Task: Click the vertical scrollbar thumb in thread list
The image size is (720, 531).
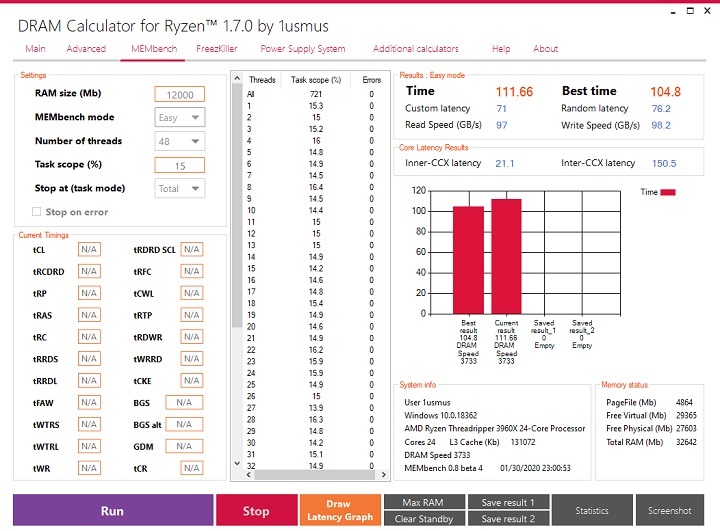Action: [x=237, y=206]
